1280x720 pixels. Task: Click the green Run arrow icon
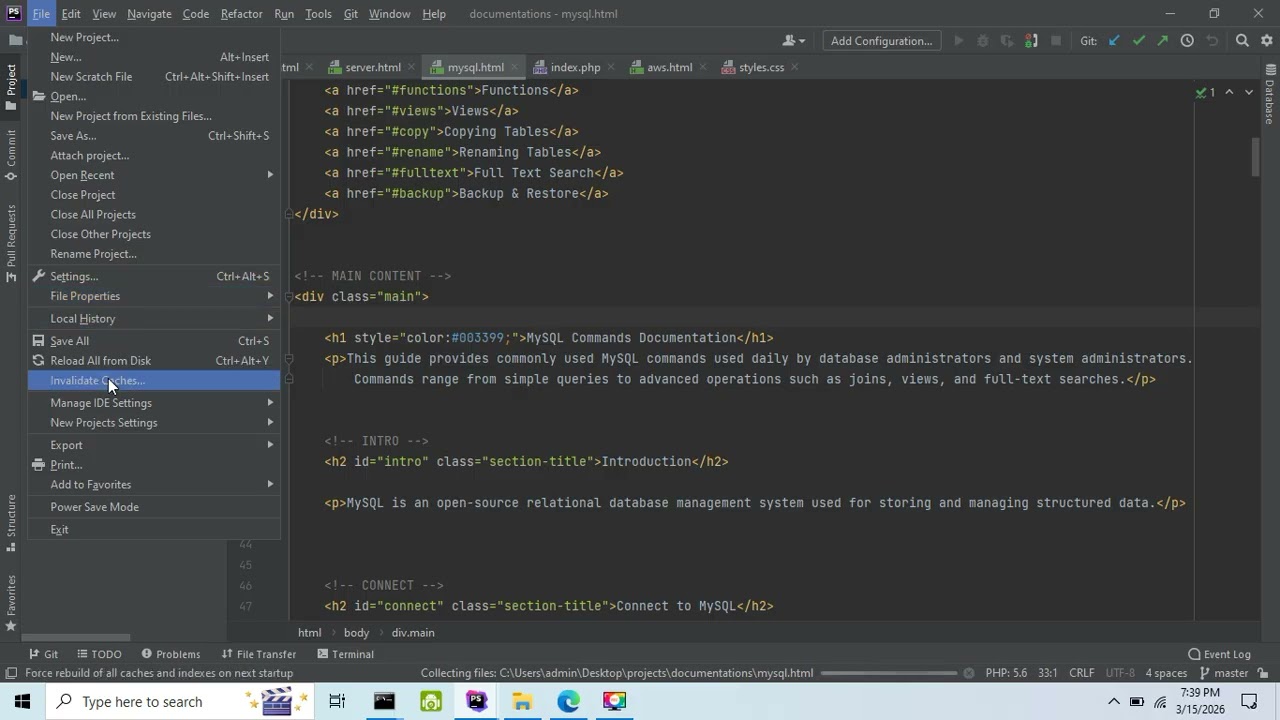[958, 41]
